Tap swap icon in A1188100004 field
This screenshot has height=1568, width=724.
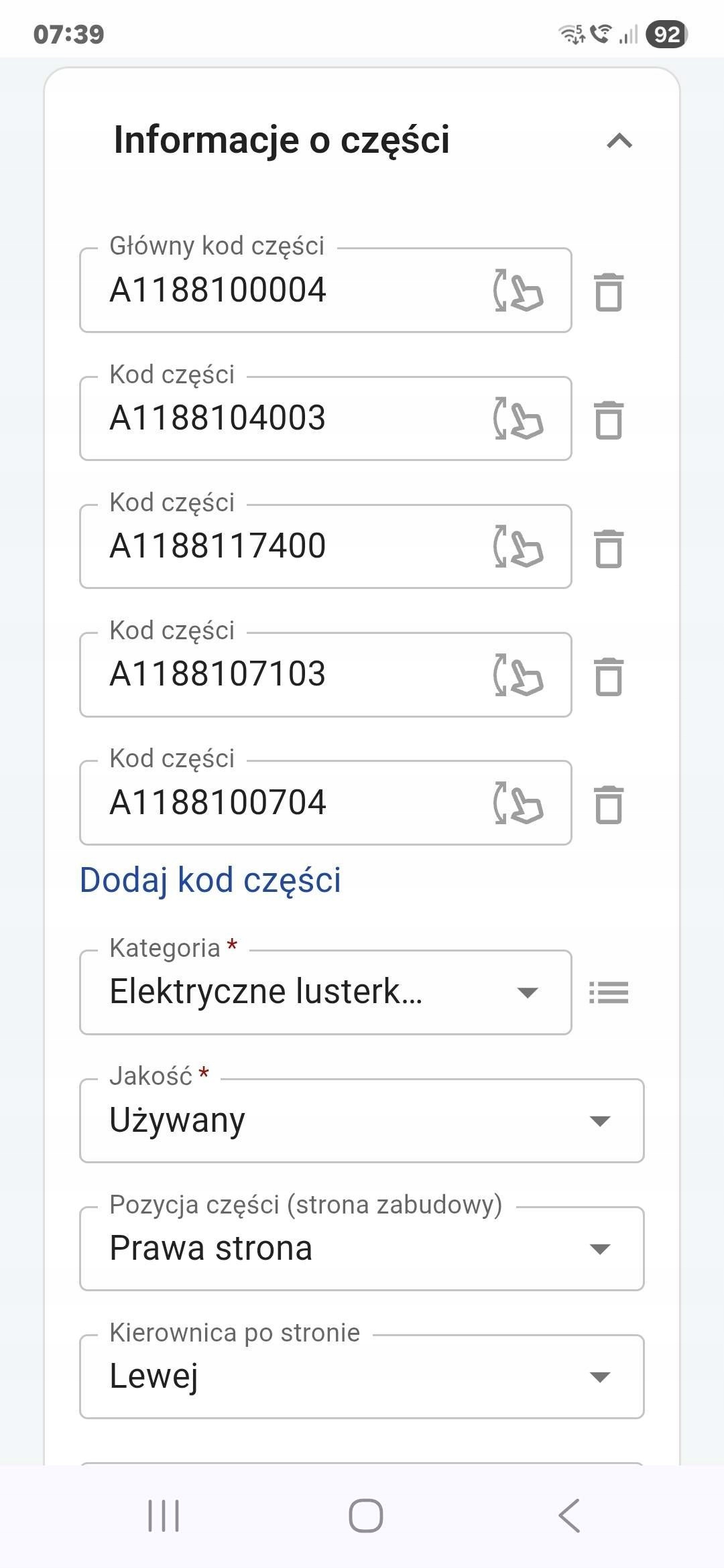pos(518,291)
